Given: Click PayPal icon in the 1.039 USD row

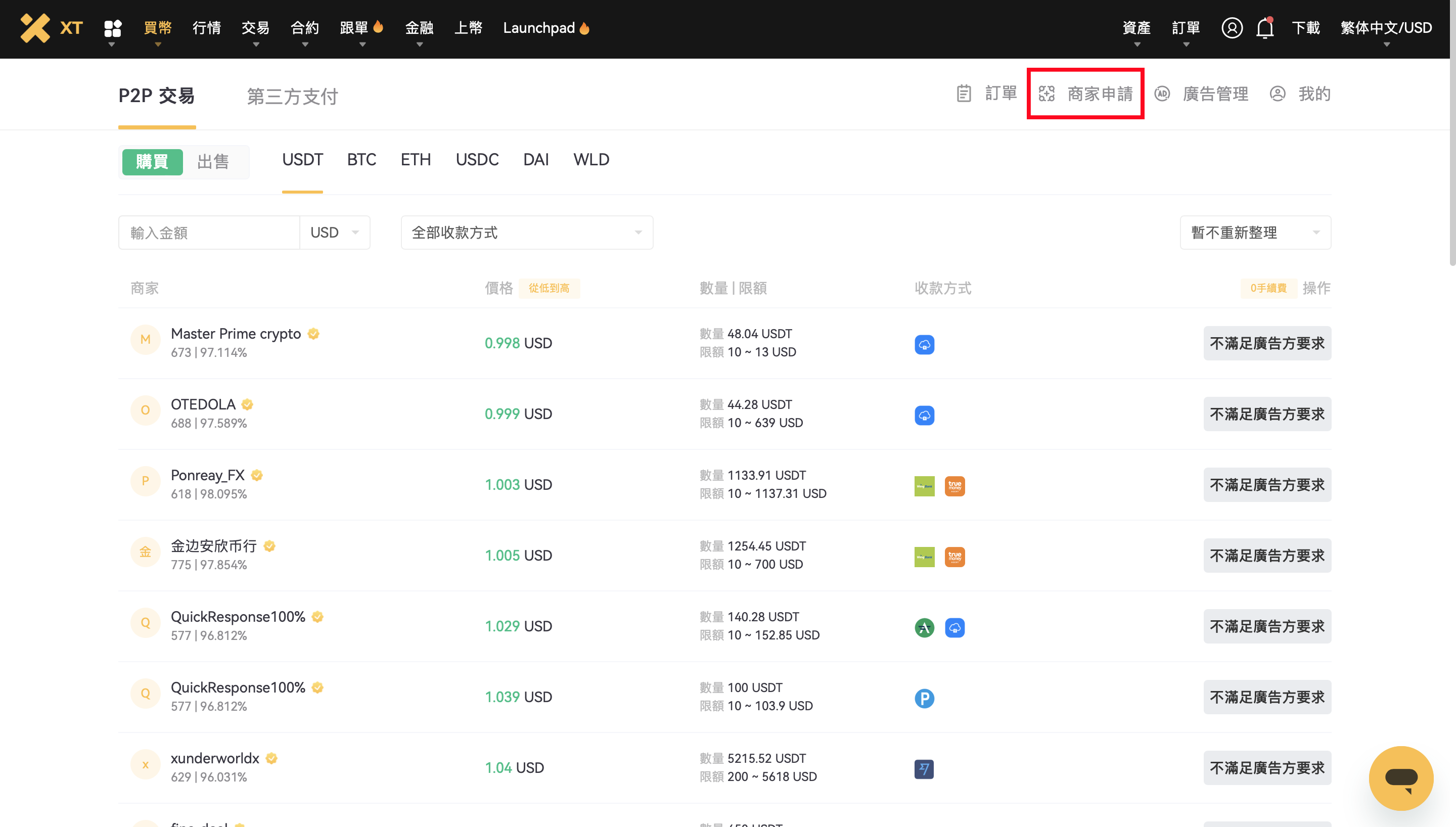Looking at the screenshot, I should tap(924, 698).
